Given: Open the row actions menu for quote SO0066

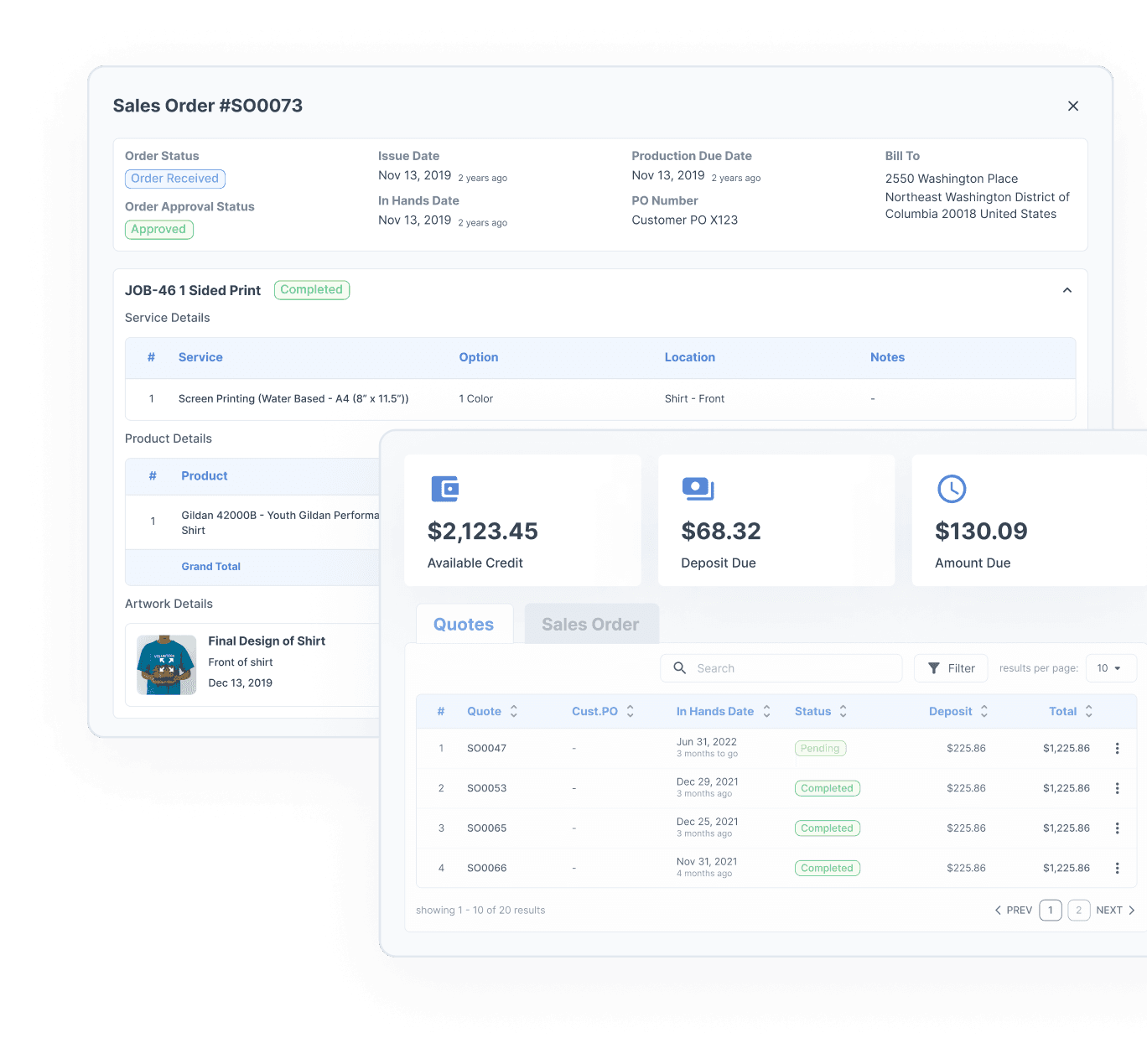Looking at the screenshot, I should click(x=1117, y=868).
